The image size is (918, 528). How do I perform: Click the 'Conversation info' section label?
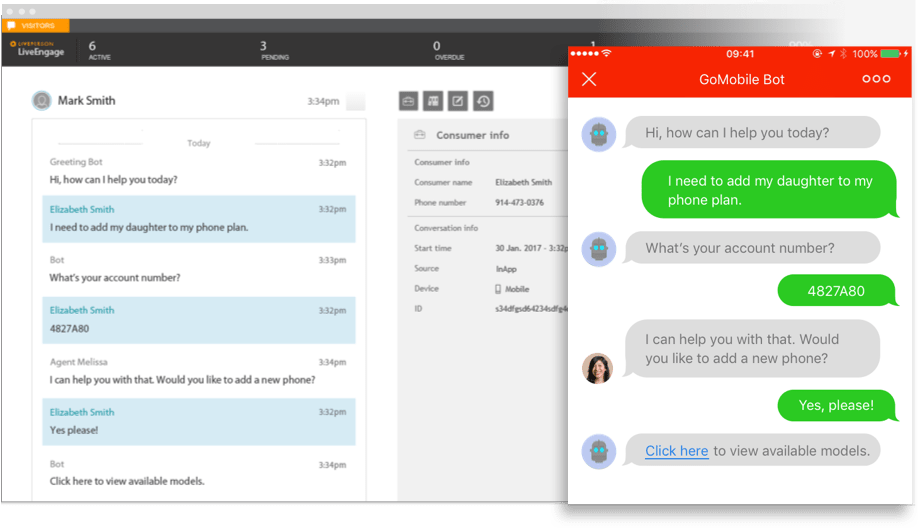(x=446, y=228)
